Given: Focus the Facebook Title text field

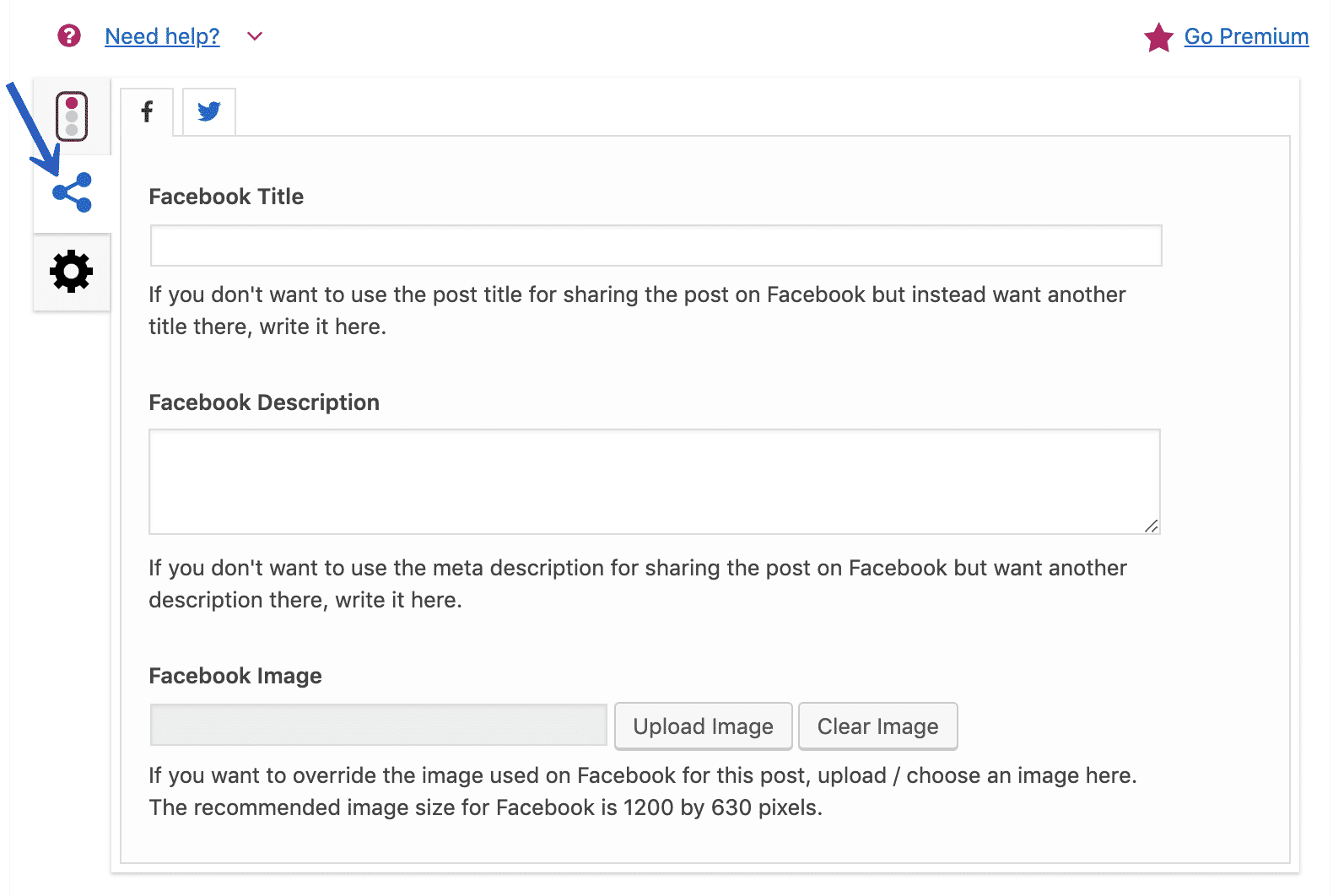Looking at the screenshot, I should click(x=656, y=246).
